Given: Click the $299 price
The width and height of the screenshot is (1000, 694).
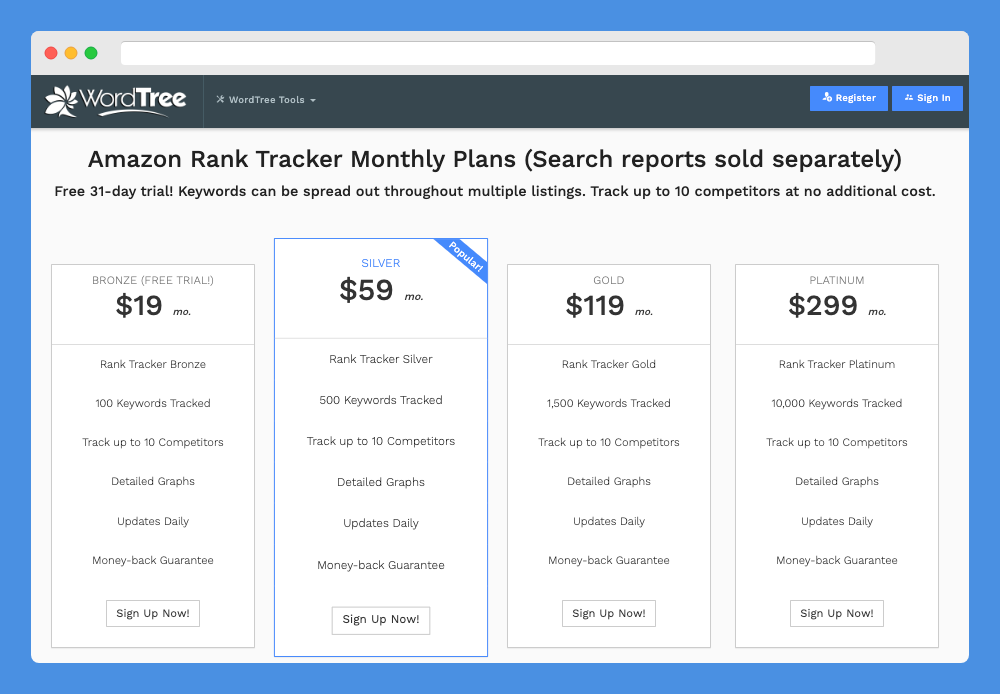Looking at the screenshot, I should click(823, 306).
